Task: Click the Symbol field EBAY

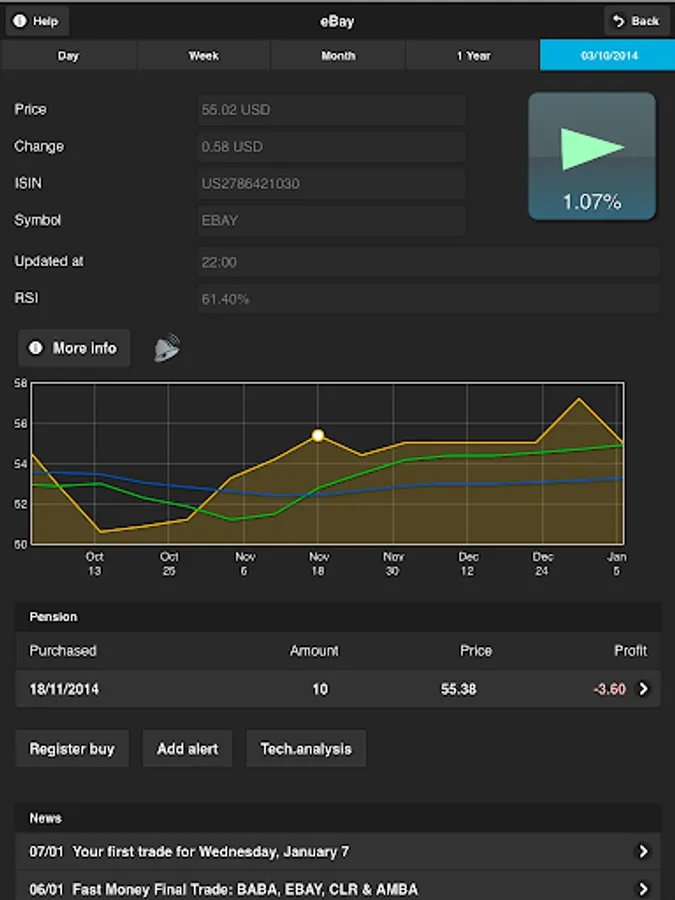Action: click(331, 220)
